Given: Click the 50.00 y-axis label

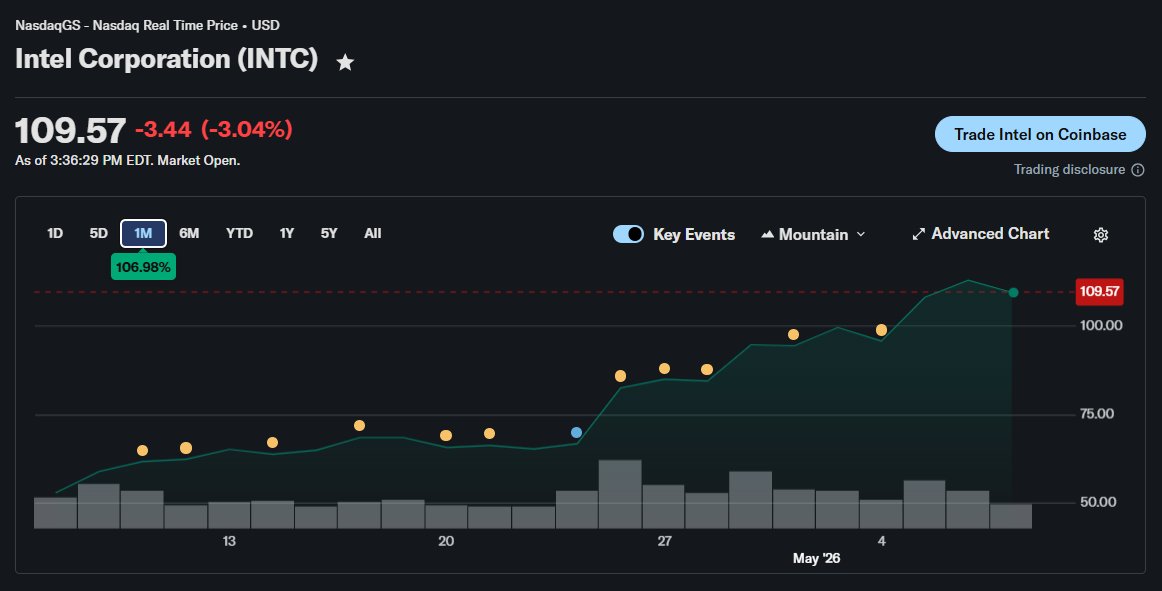Looking at the screenshot, I should [1098, 502].
